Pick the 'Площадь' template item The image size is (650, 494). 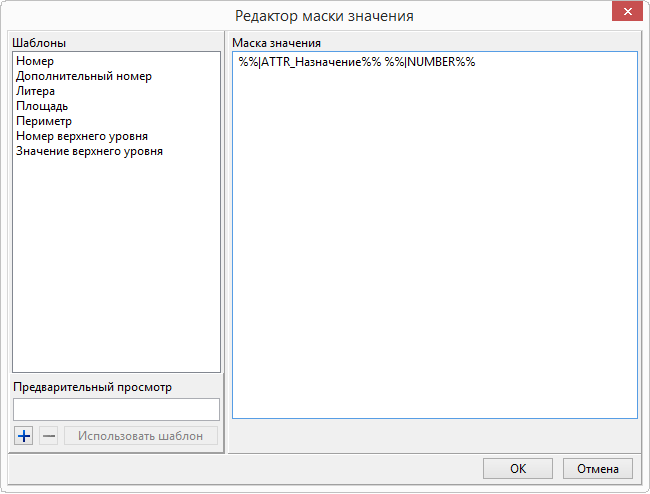(42, 106)
